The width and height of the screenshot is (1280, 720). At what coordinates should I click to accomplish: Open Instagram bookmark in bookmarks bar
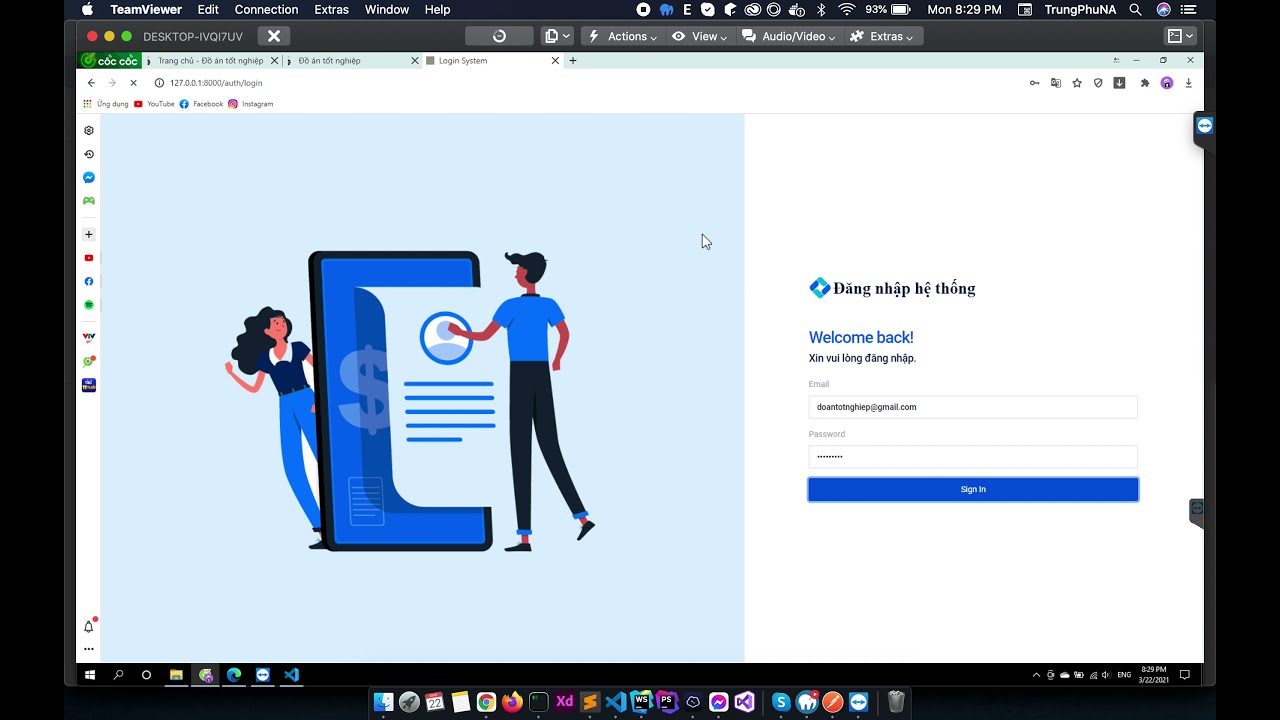250,104
